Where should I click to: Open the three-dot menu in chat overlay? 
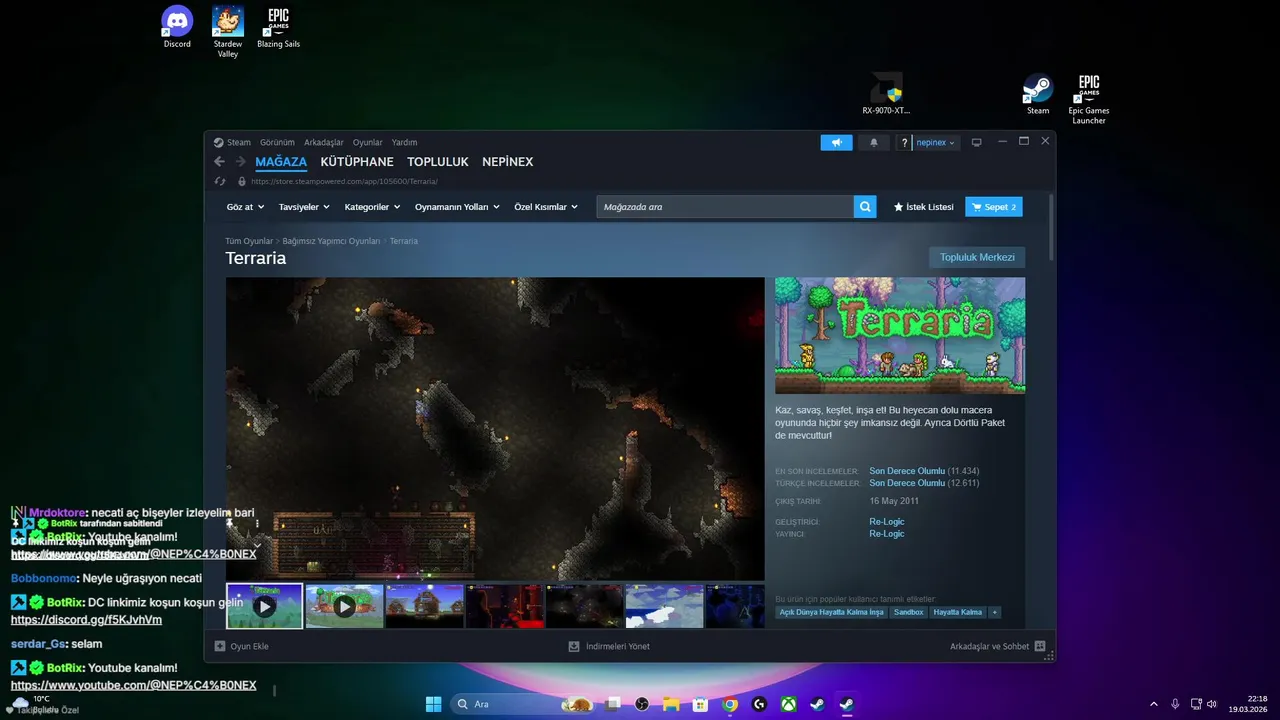(257, 523)
